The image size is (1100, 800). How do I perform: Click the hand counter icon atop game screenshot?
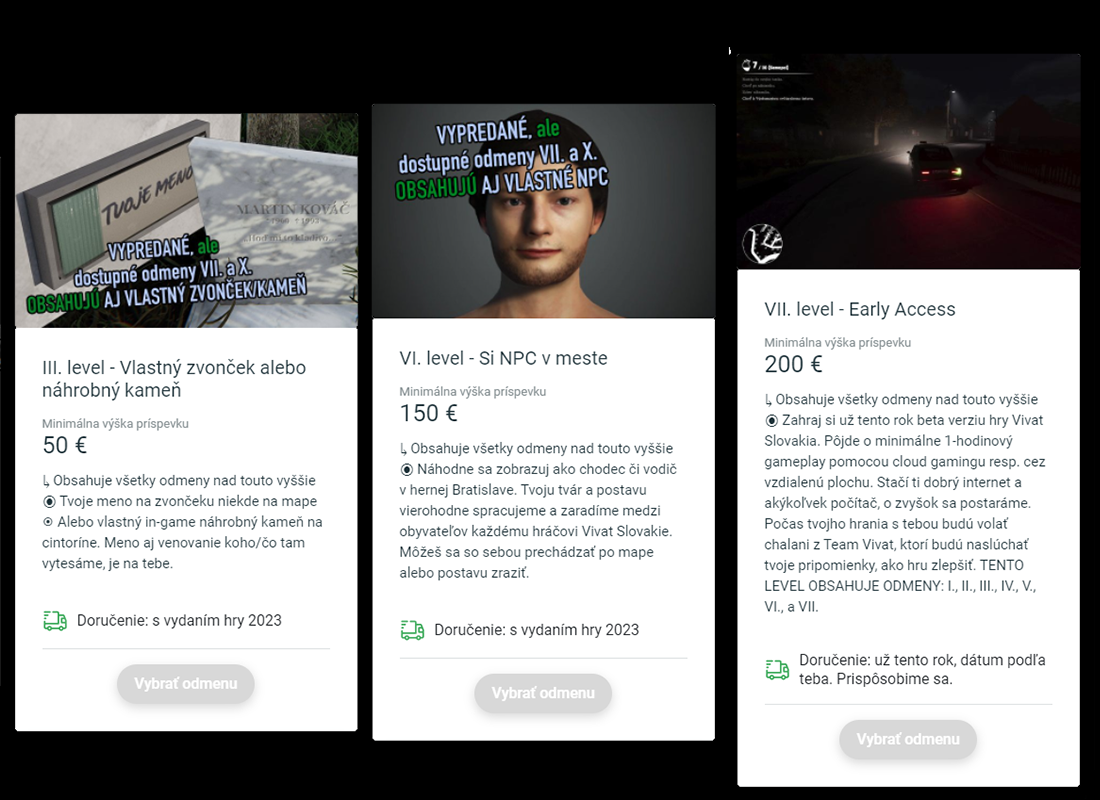point(746,65)
